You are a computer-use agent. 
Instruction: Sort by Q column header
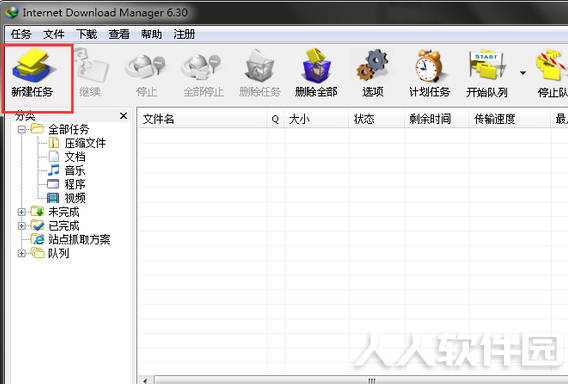276,119
